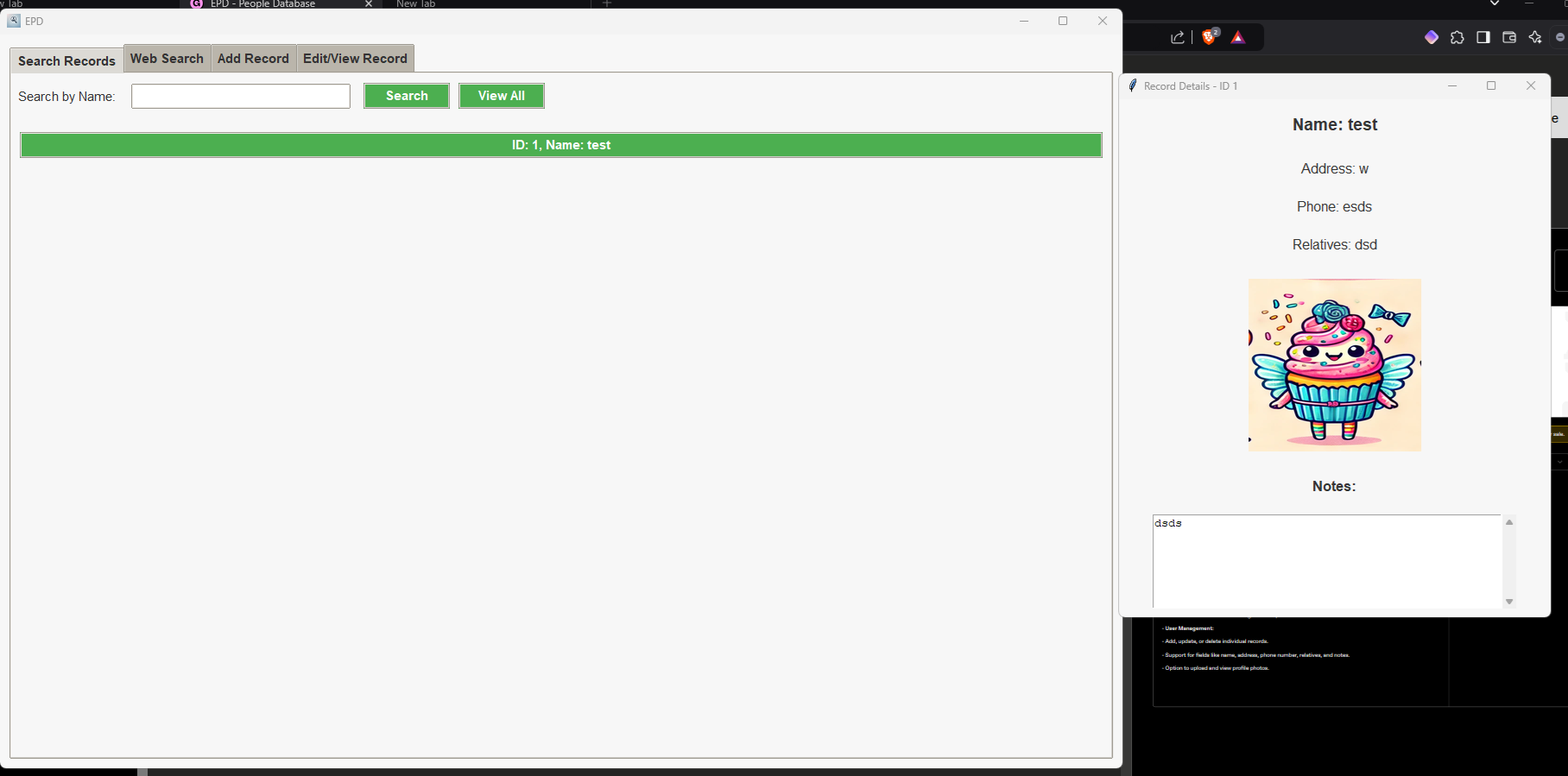Click the cupcake profile photo
The width and height of the screenshot is (1568, 776).
[1335, 365]
